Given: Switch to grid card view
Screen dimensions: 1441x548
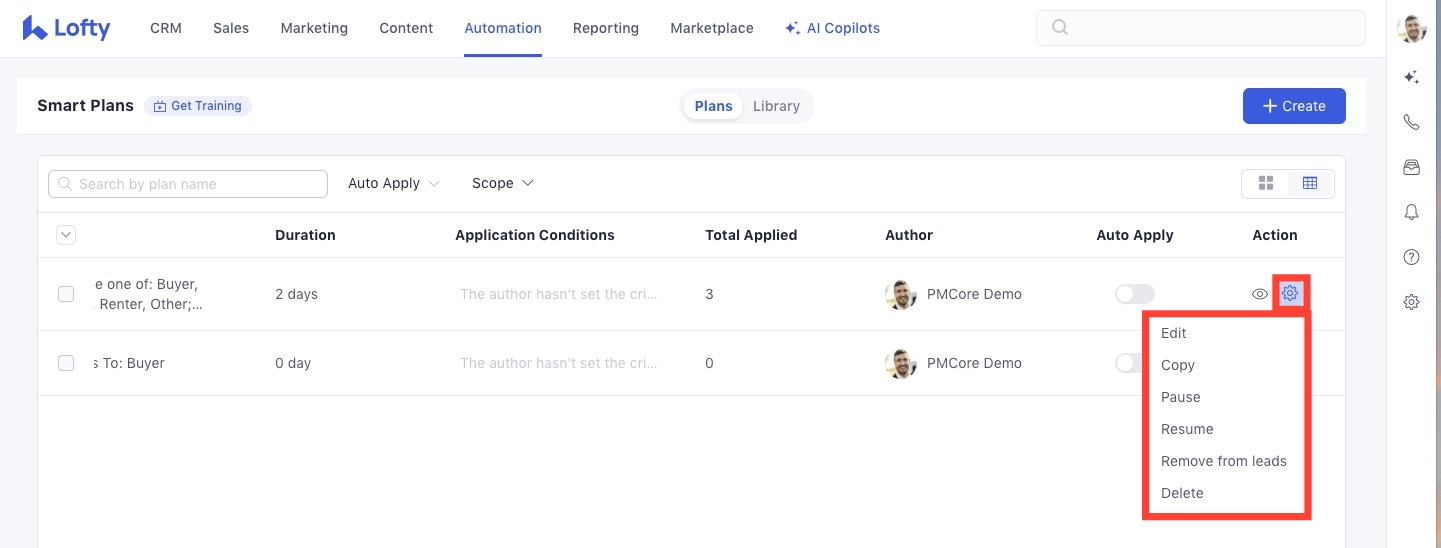Looking at the screenshot, I should pyautogui.click(x=1266, y=183).
